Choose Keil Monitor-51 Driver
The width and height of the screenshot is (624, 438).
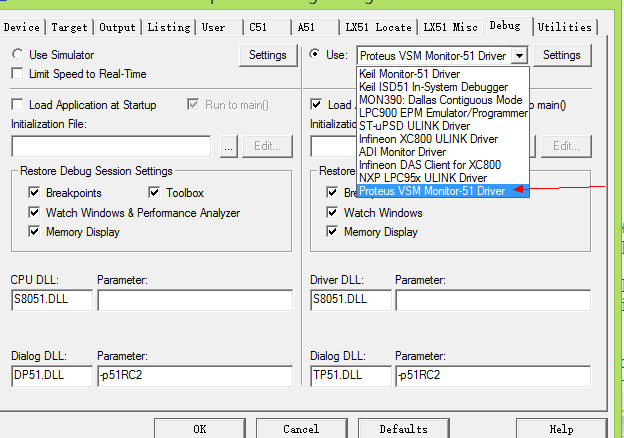tap(443, 74)
